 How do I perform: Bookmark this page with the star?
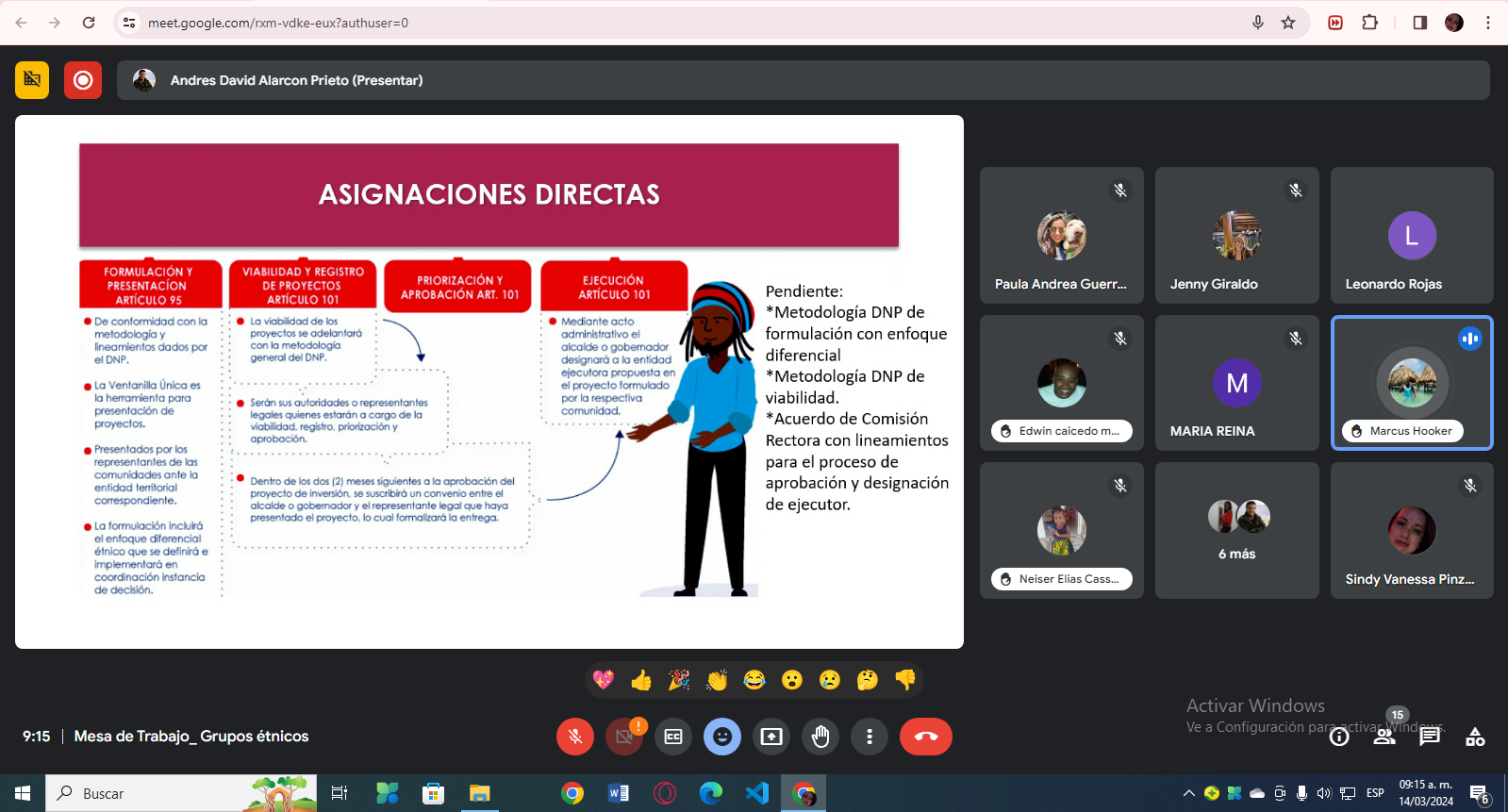1288,23
